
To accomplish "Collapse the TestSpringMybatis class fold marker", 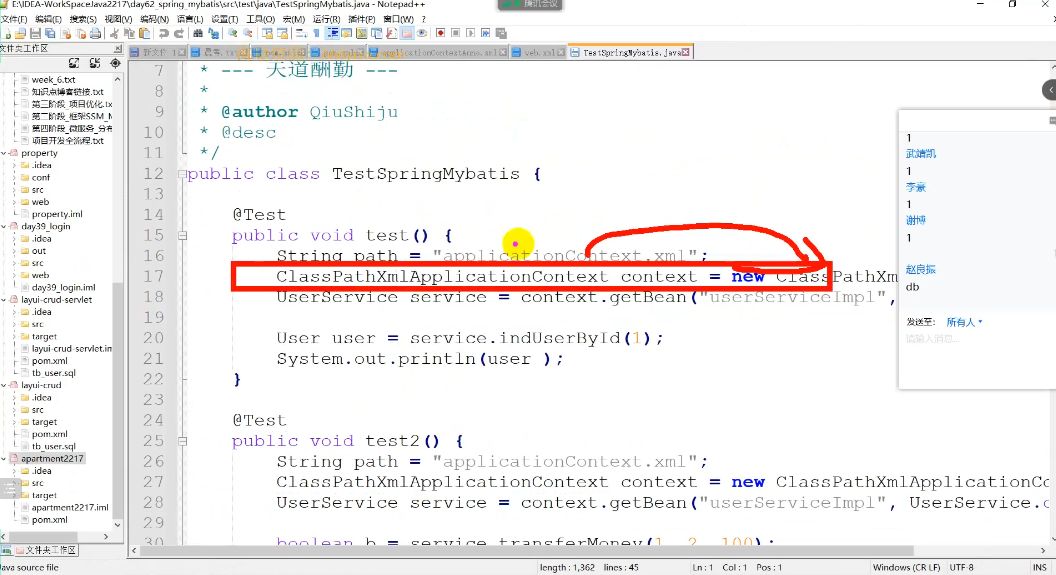I will 182,174.
